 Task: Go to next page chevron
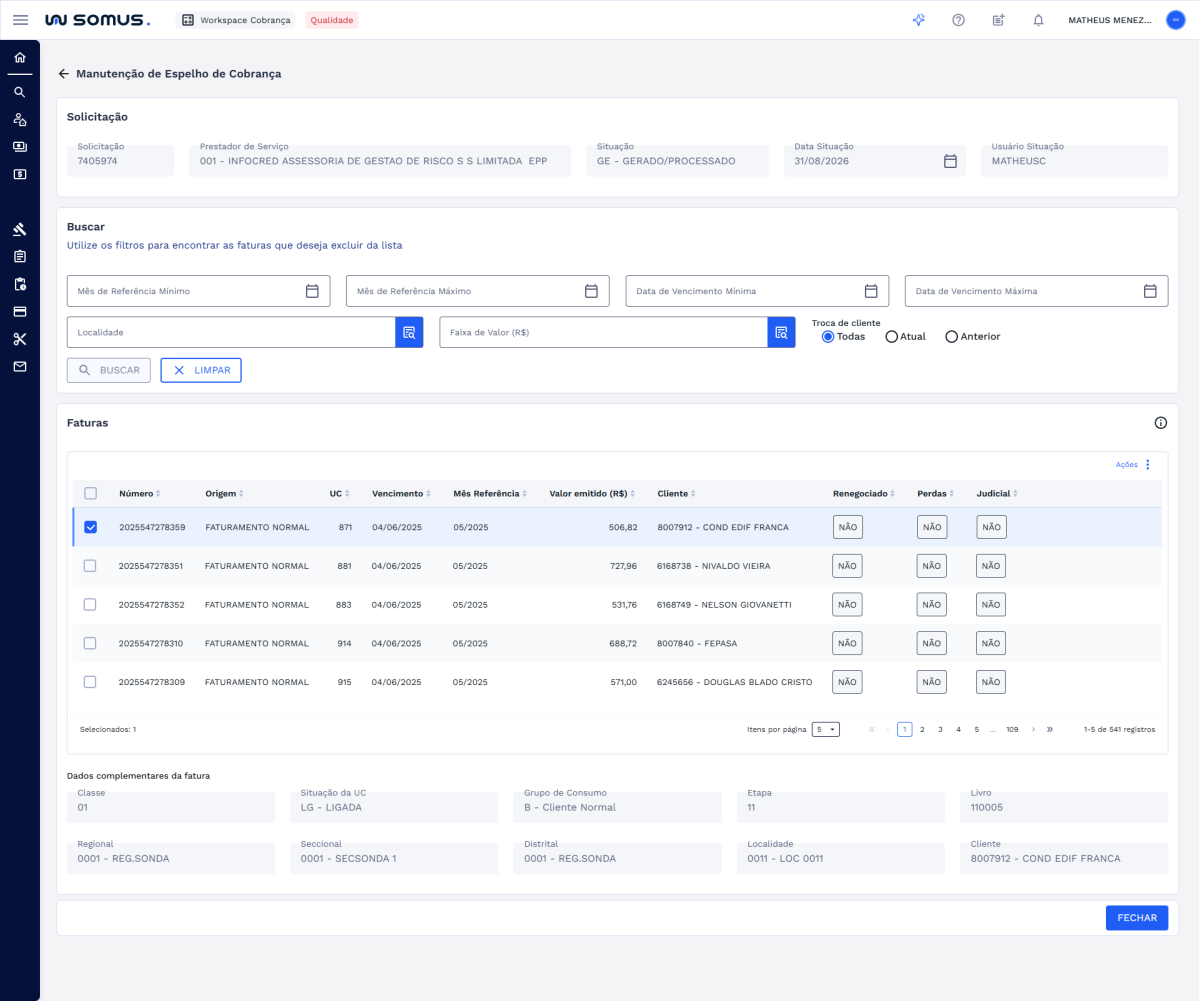pyautogui.click(x=1033, y=730)
